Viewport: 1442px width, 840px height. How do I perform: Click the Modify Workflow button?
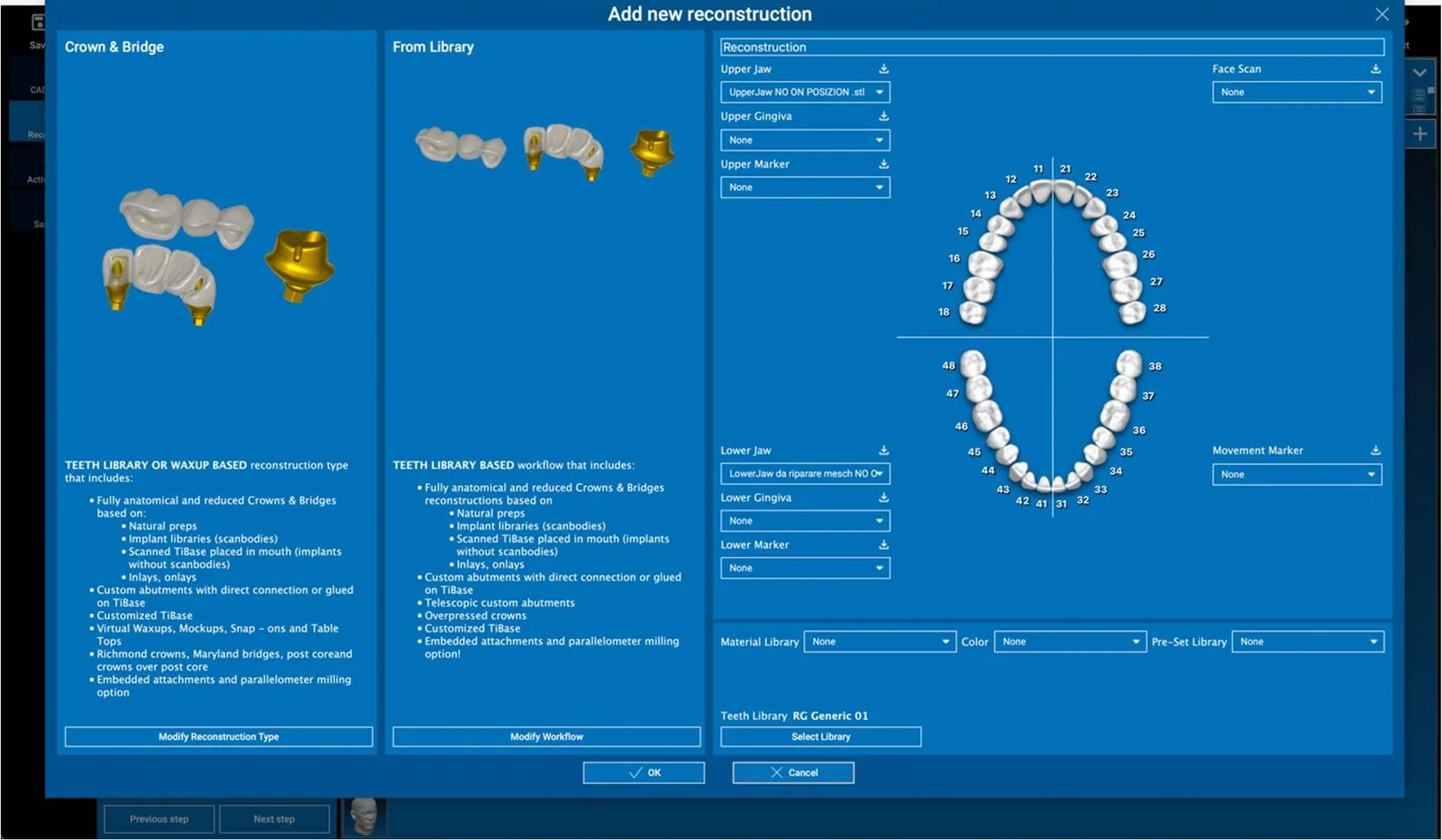(546, 736)
